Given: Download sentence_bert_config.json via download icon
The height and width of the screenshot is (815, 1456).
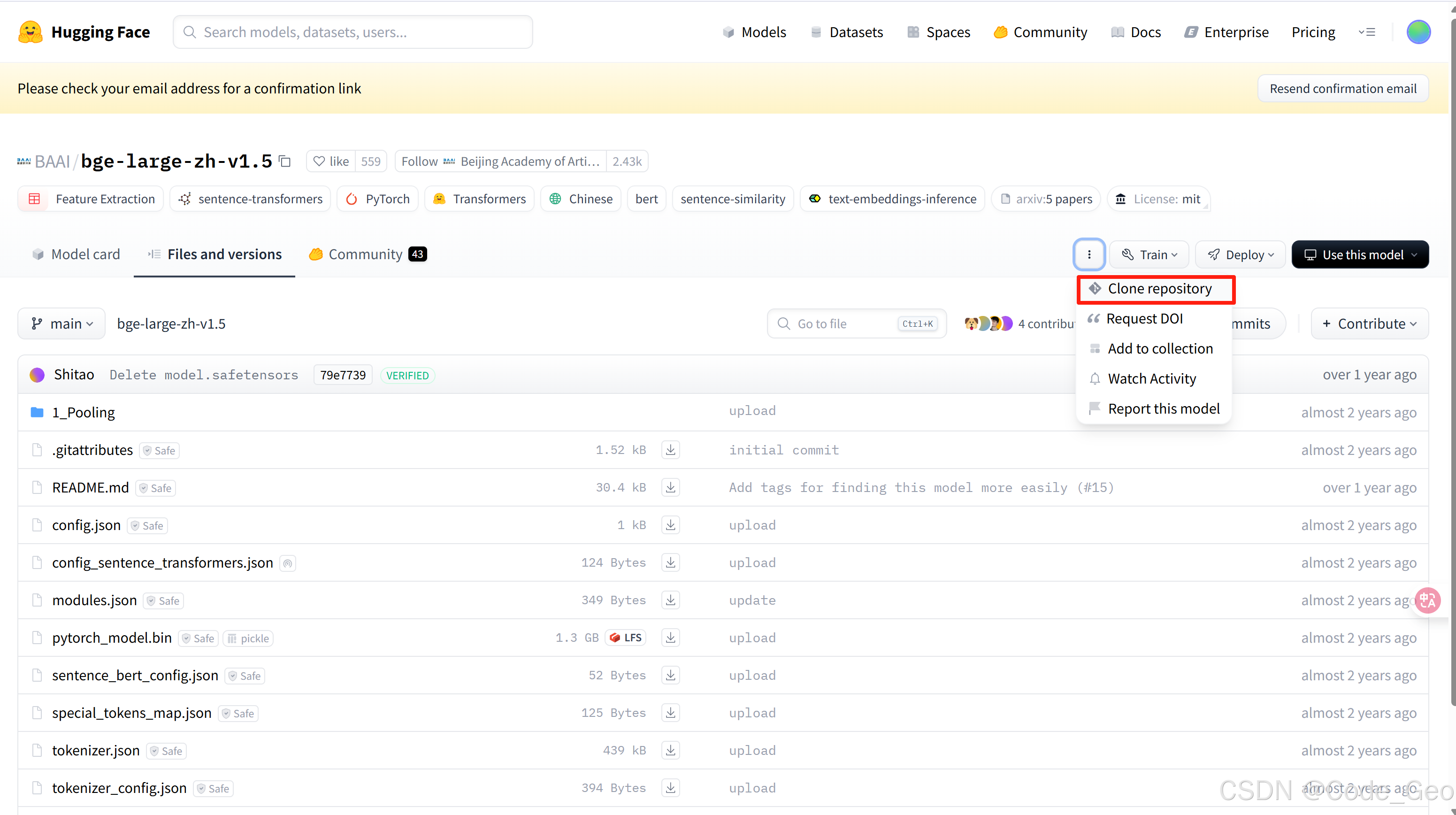Looking at the screenshot, I should (x=670, y=675).
